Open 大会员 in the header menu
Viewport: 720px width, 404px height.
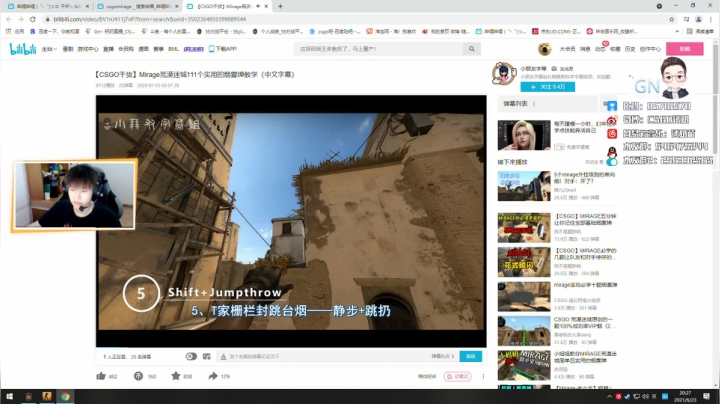point(567,49)
